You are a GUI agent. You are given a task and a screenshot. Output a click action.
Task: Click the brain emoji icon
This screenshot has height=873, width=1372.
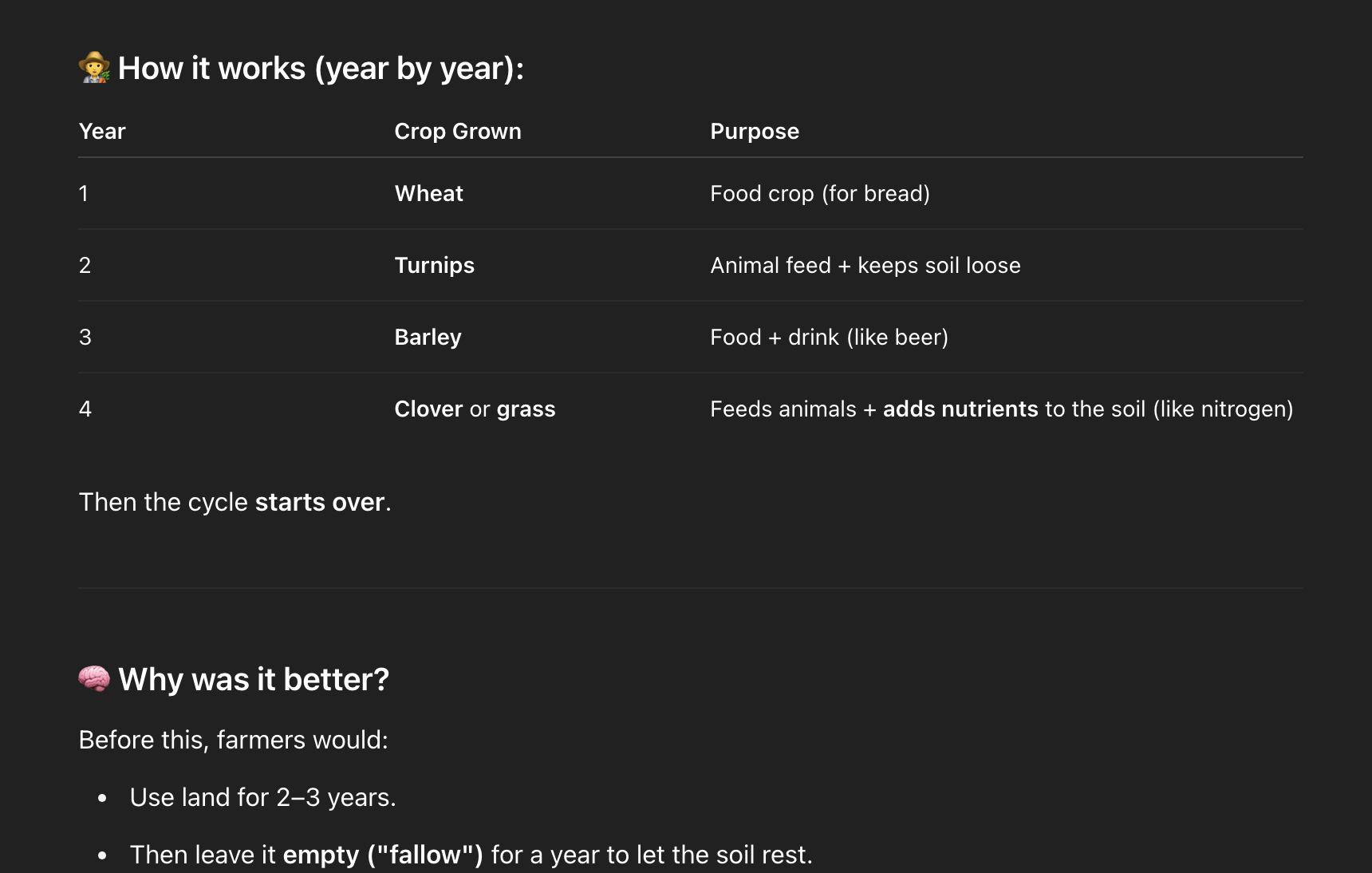94,679
